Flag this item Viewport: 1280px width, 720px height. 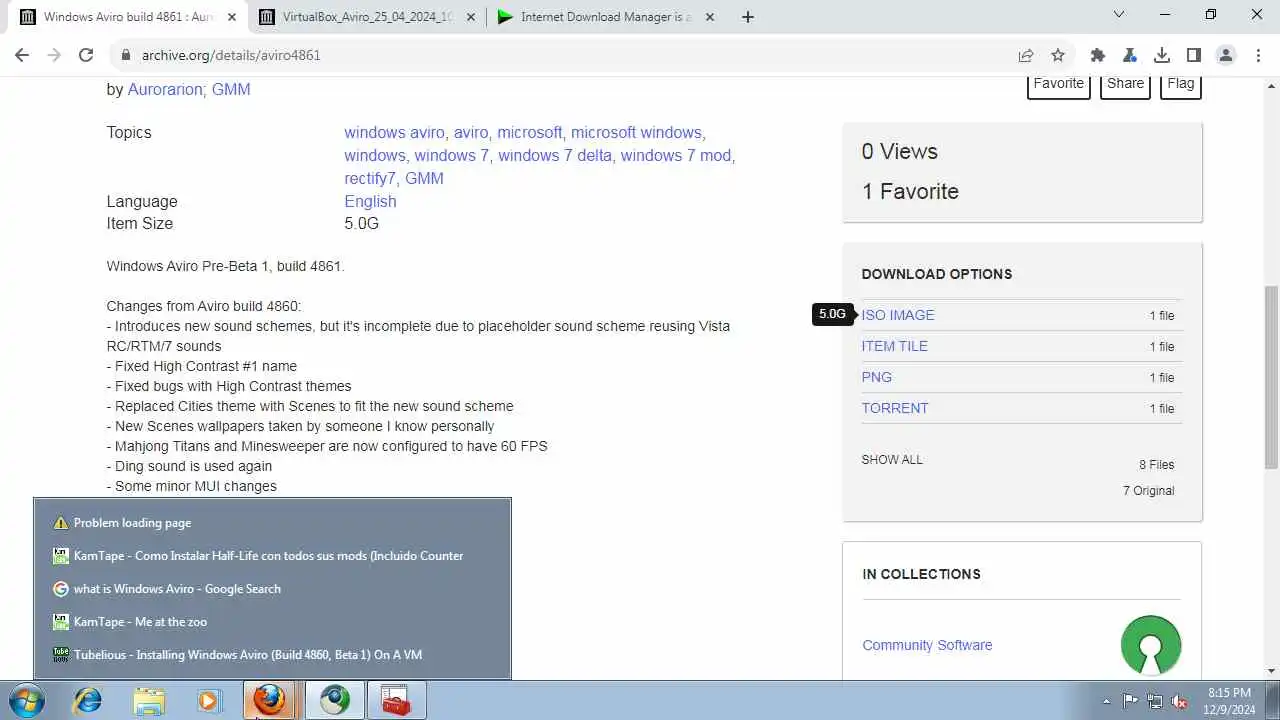click(x=1181, y=84)
